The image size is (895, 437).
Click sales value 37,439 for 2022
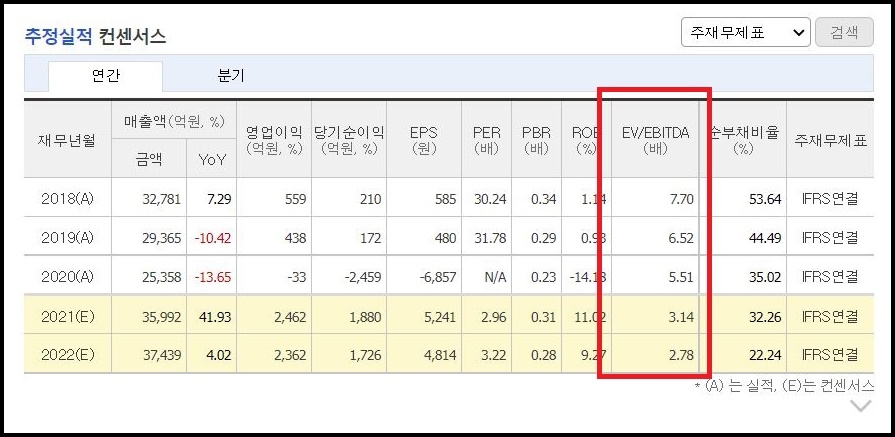coord(162,355)
